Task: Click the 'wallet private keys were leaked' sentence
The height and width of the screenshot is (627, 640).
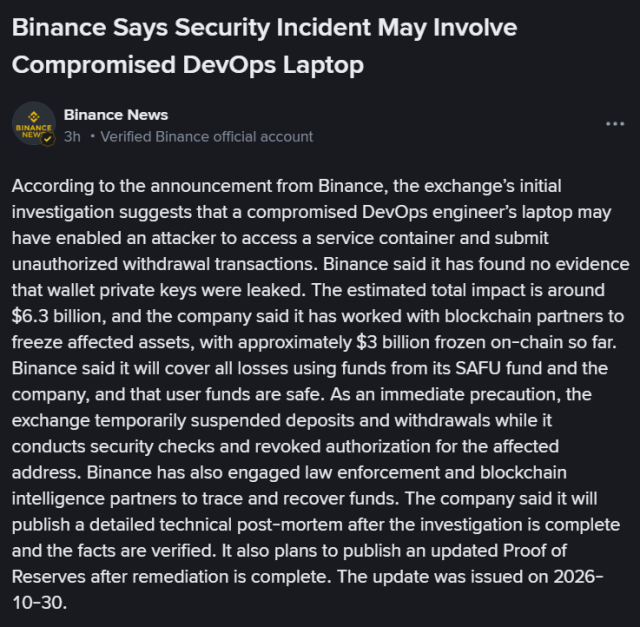Action: (176, 290)
